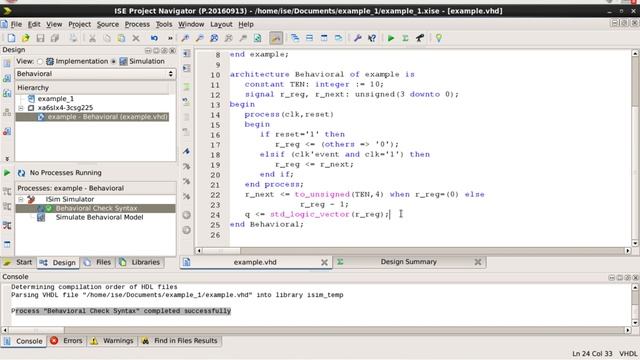Image resolution: width=640 pixels, height=360 pixels.
Task: Open the Layout menu
Action: click(x=221, y=24)
